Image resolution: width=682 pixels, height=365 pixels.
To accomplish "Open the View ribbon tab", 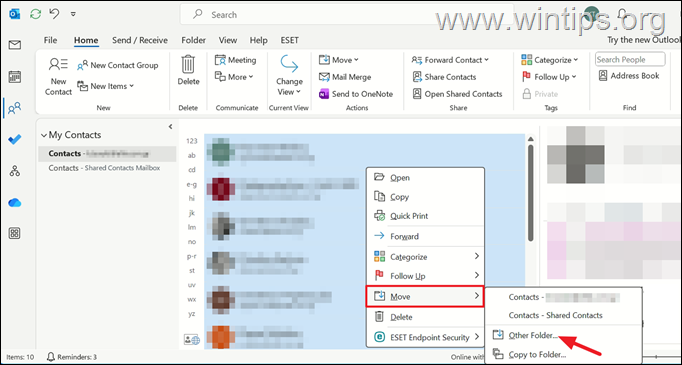I will pos(228,40).
